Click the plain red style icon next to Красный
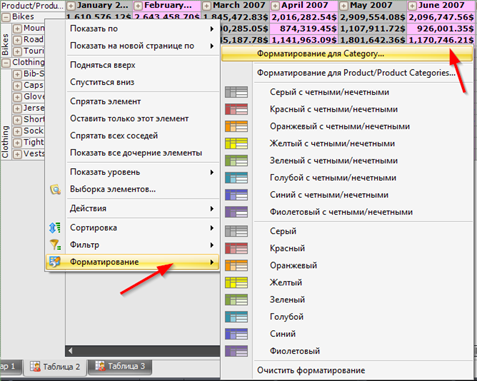The image size is (477, 381). coord(236,248)
